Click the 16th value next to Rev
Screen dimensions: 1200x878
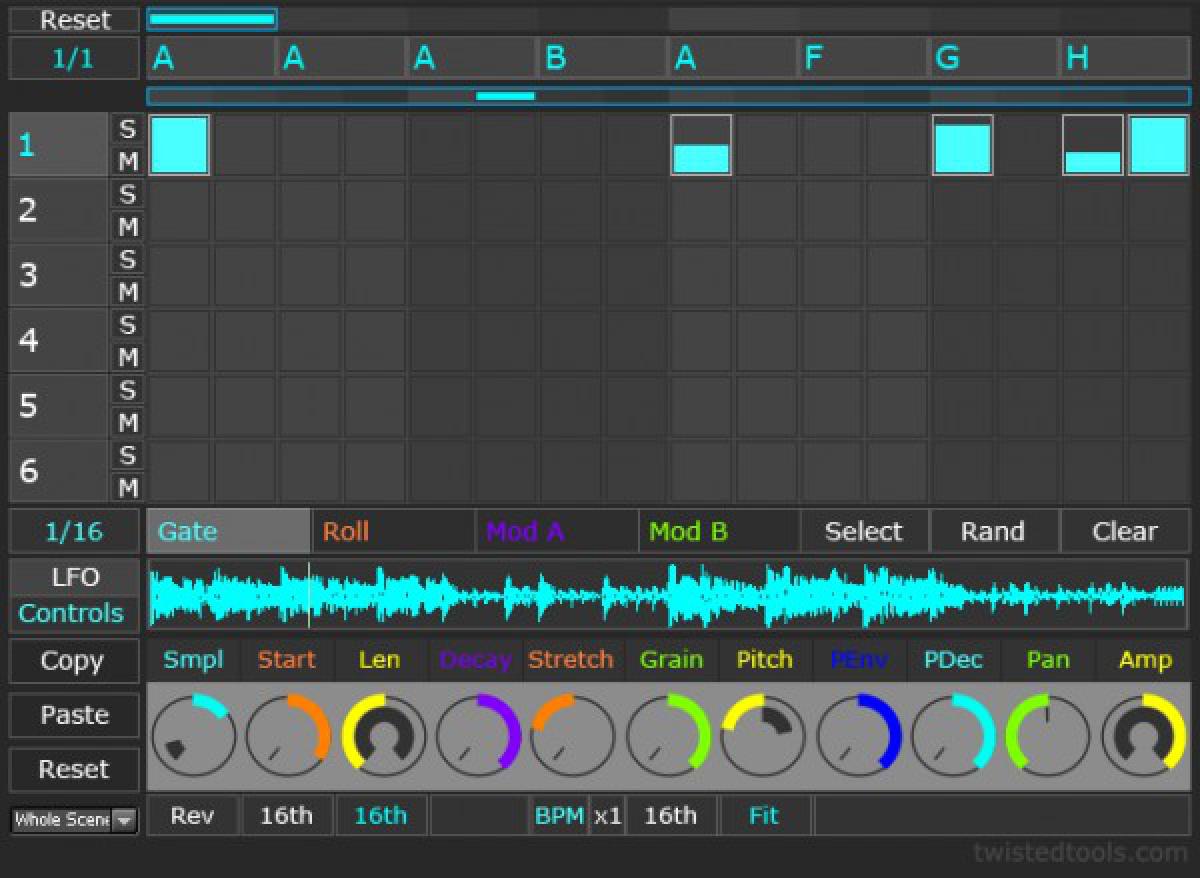[287, 815]
